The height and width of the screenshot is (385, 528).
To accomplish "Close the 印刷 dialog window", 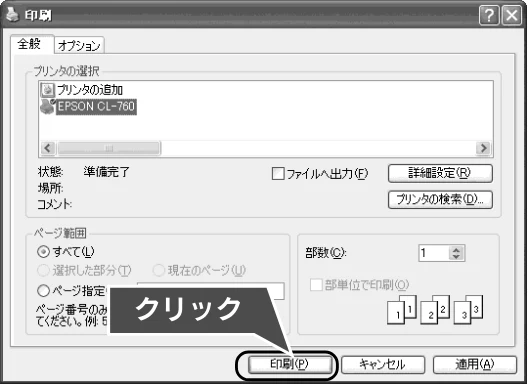I will (512, 15).
